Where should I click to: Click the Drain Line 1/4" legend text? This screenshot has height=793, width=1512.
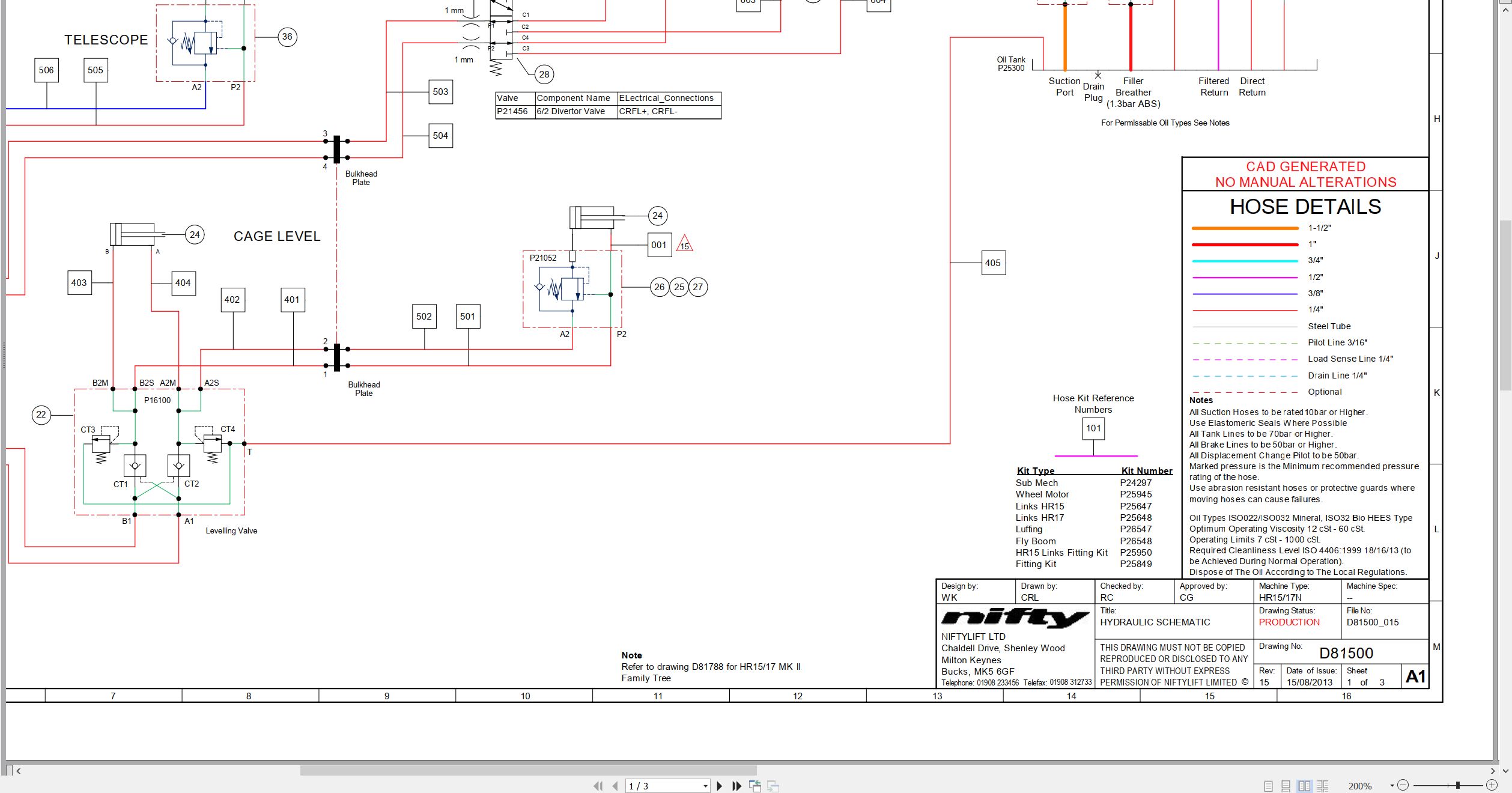[1337, 375]
